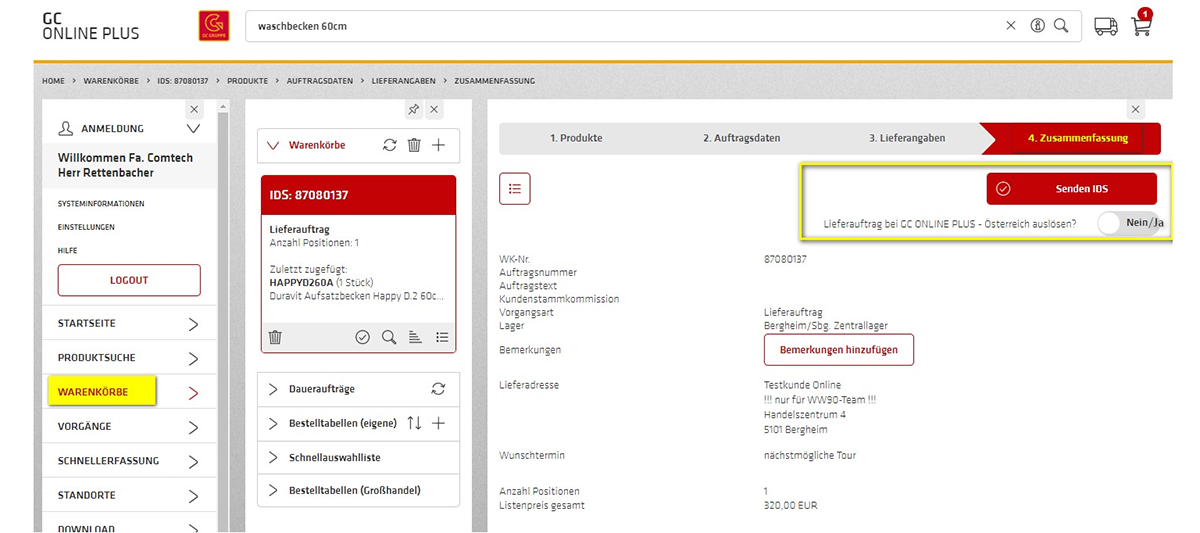
Task: Click into the product search field
Action: [x=620, y=26]
